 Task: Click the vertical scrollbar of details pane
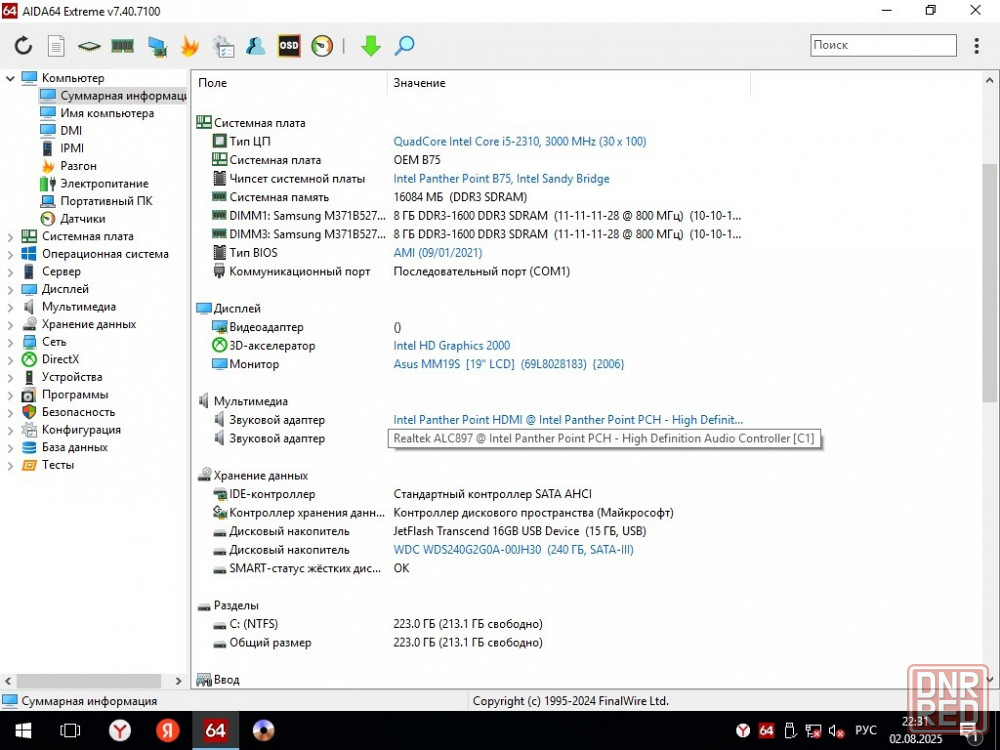[989, 282]
